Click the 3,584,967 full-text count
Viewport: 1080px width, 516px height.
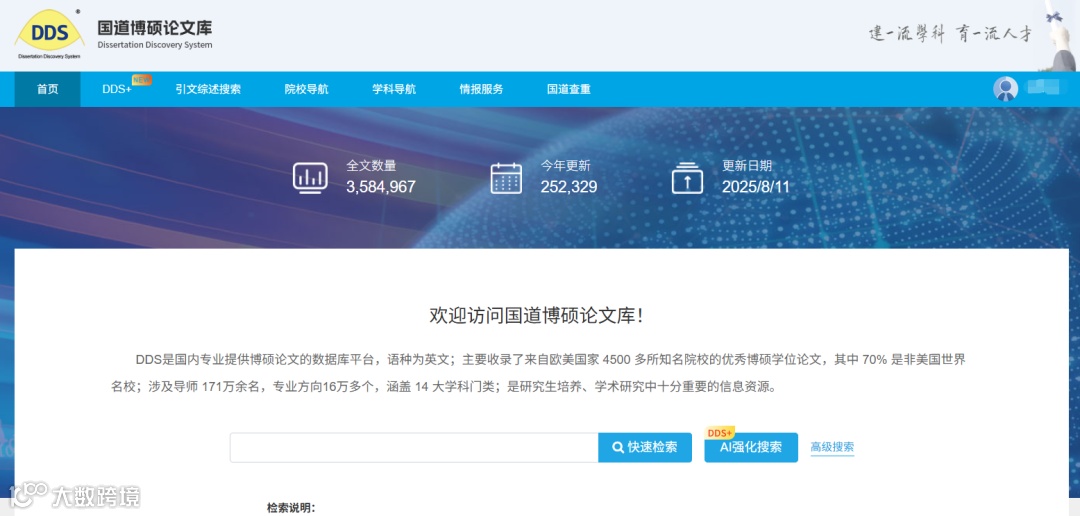click(x=381, y=187)
